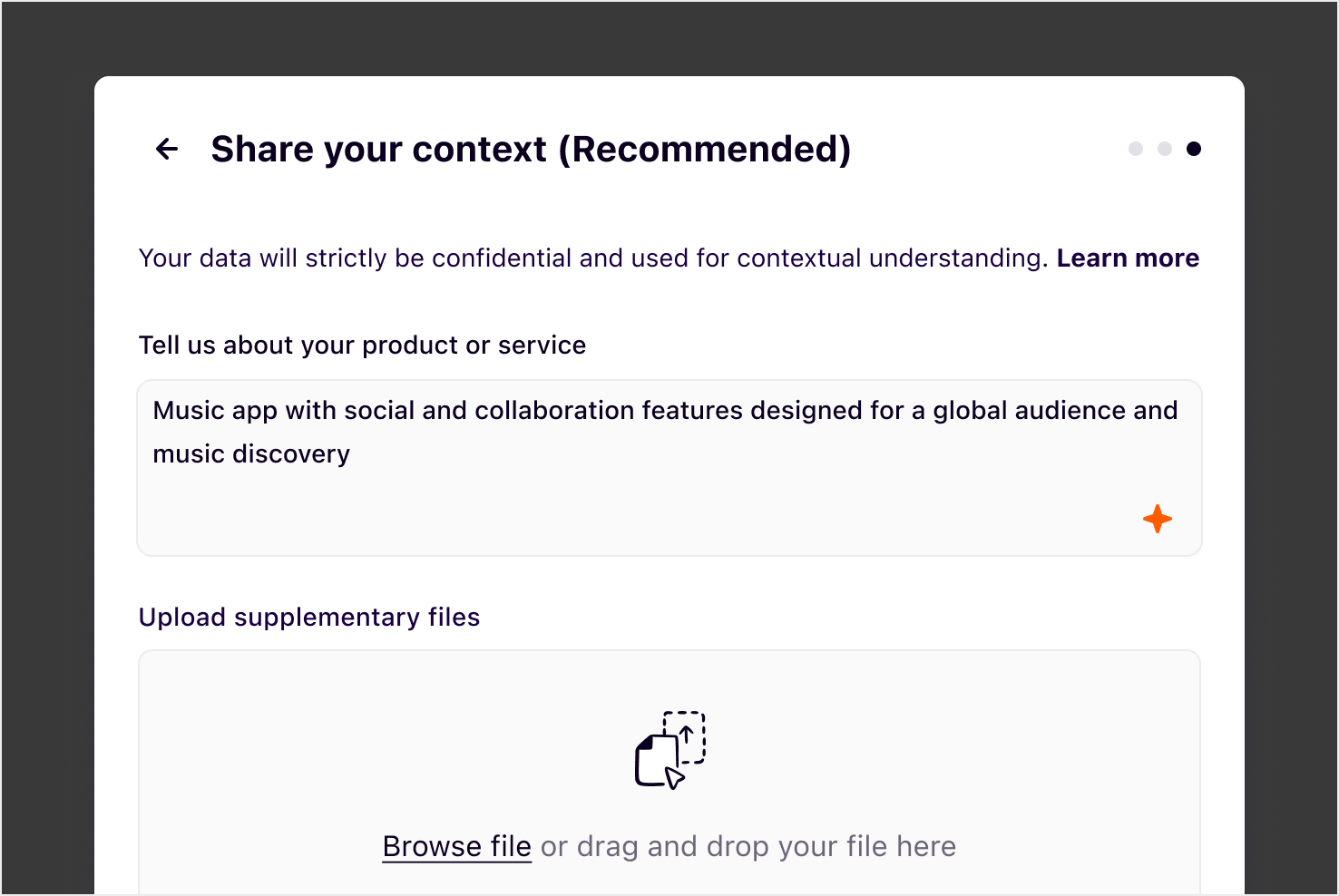Click the file upload illustration icon
Image resolution: width=1339 pixels, height=896 pixels.
tap(670, 750)
